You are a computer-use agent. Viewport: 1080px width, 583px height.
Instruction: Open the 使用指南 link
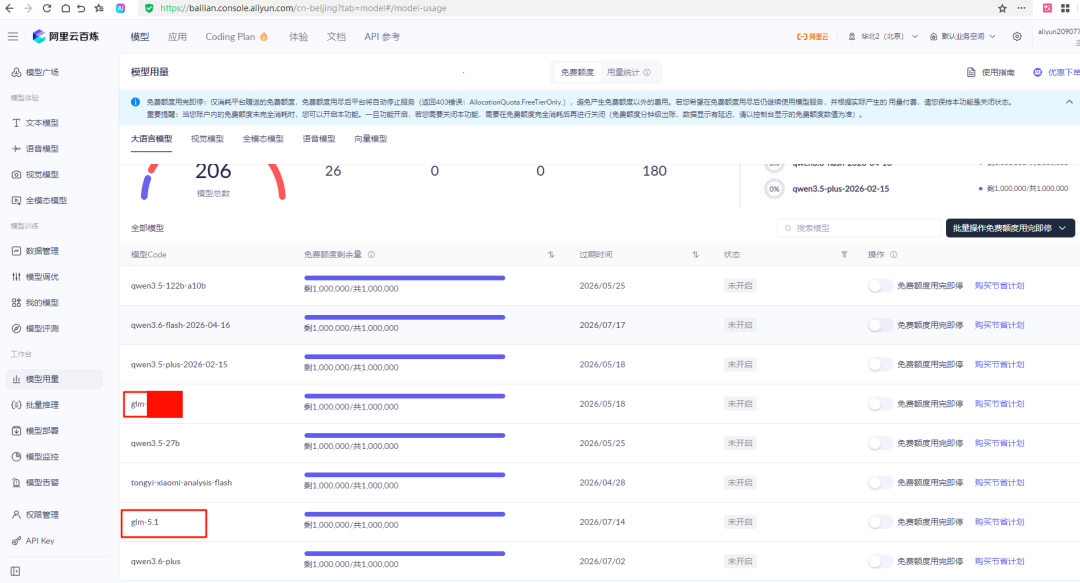[990, 72]
